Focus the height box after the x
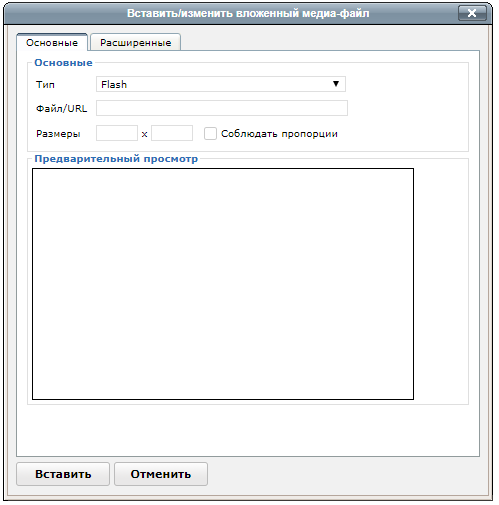Screen dimensions: 499x505 pyautogui.click(x=172, y=133)
